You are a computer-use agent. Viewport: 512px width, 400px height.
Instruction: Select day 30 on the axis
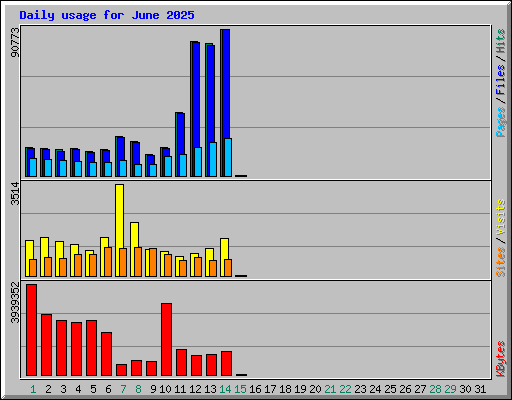tap(465, 389)
